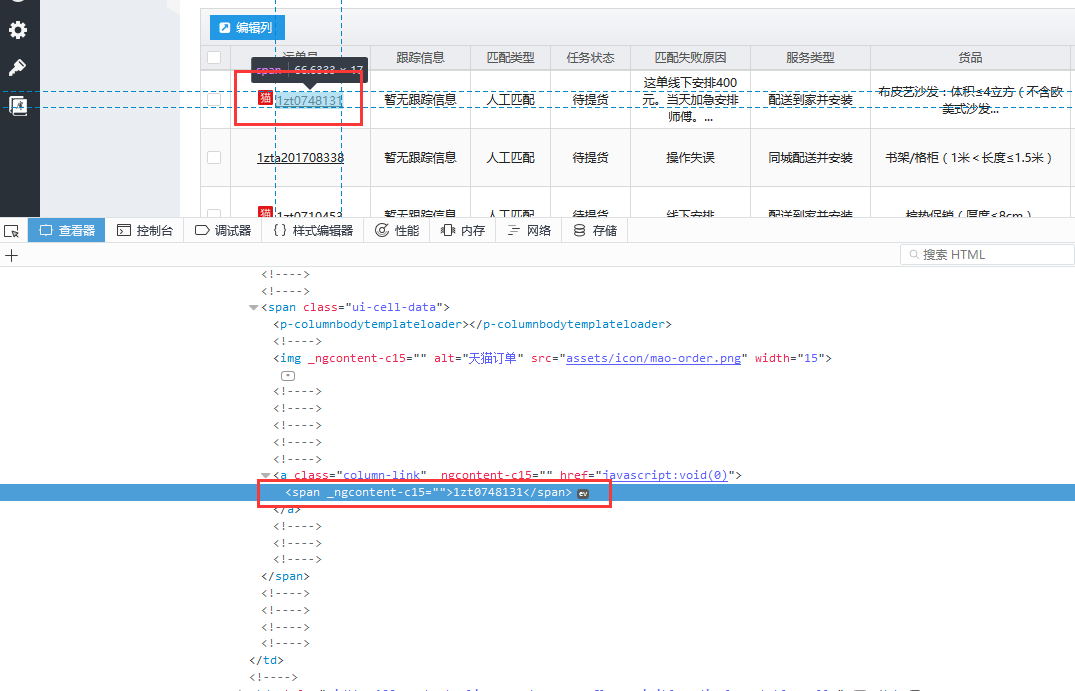Open waybill link 1zt0748131

point(309,101)
